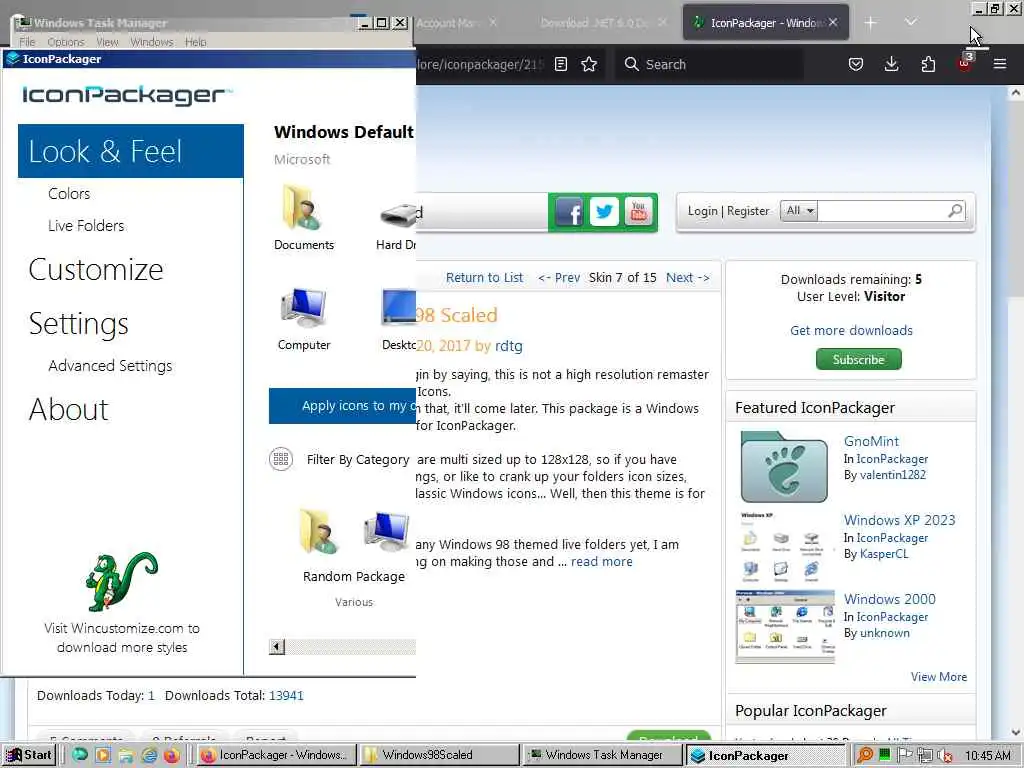Open the Look & Feel section
1024x768 pixels.
click(x=131, y=151)
